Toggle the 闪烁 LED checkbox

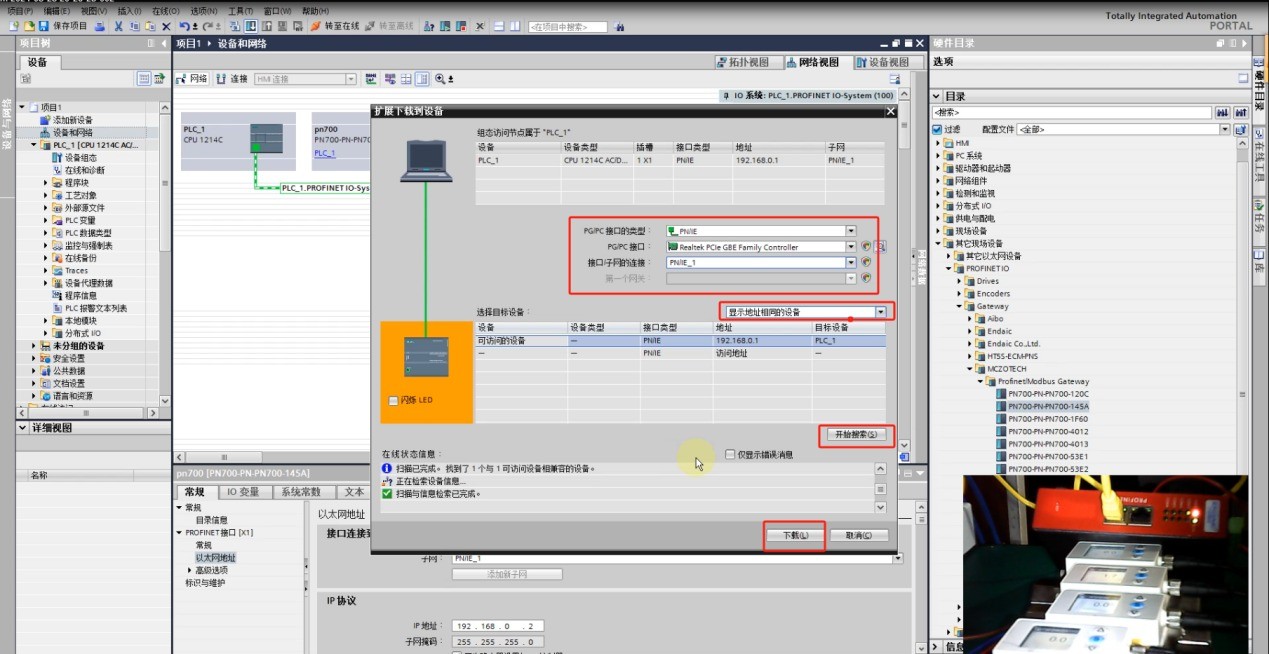(x=393, y=401)
